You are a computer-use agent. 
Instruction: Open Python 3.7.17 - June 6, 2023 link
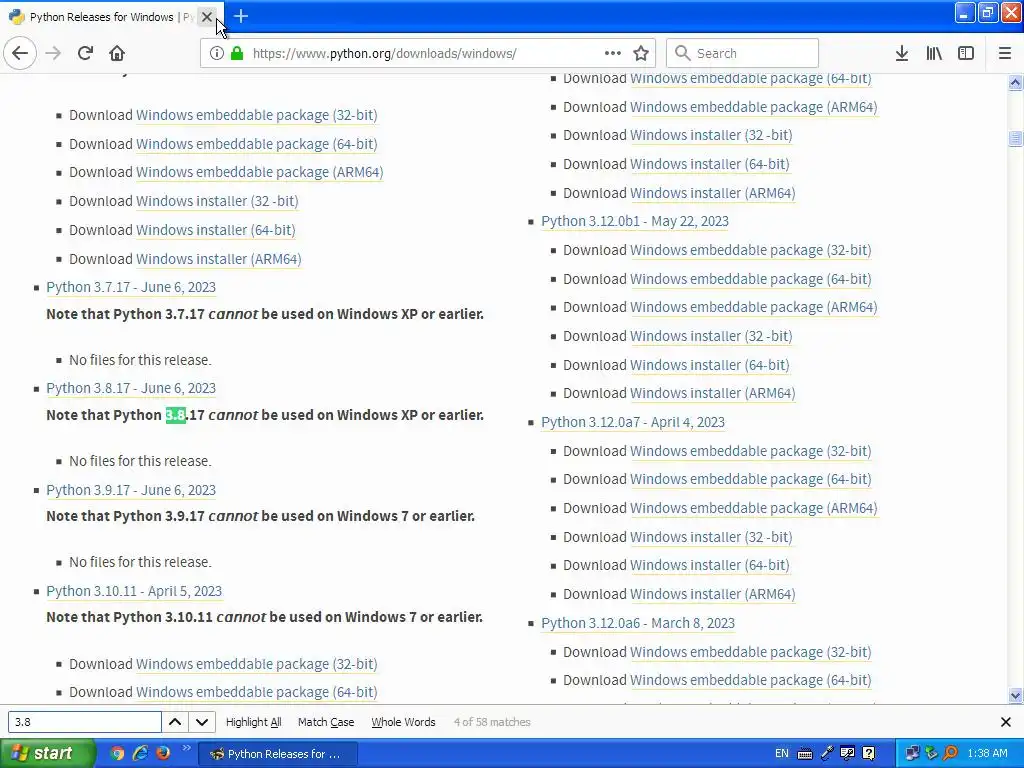131,287
